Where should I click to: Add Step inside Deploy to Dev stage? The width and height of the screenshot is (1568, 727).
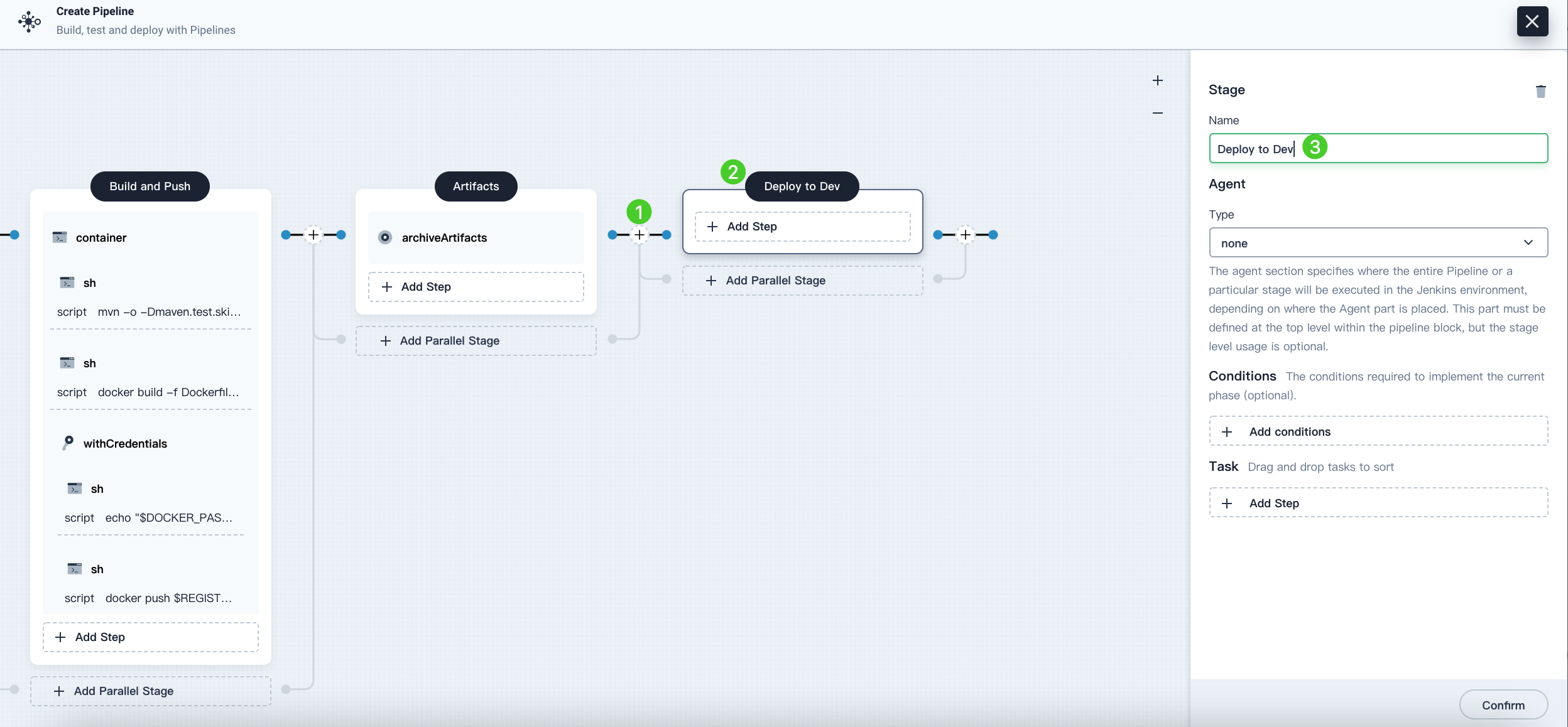pyautogui.click(x=802, y=227)
